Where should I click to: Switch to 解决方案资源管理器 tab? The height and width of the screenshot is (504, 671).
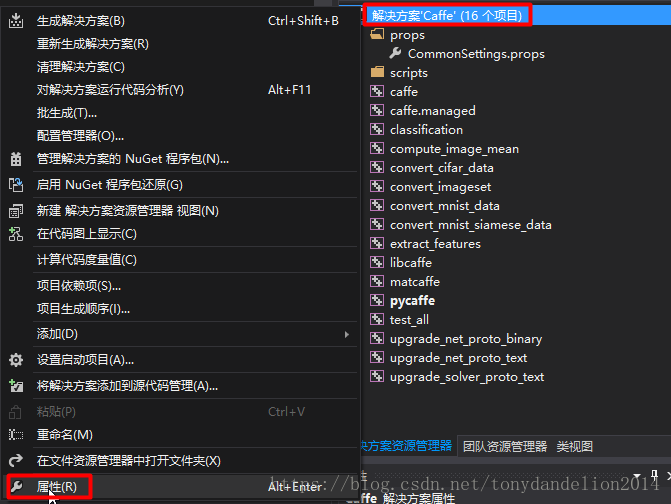pos(406,446)
